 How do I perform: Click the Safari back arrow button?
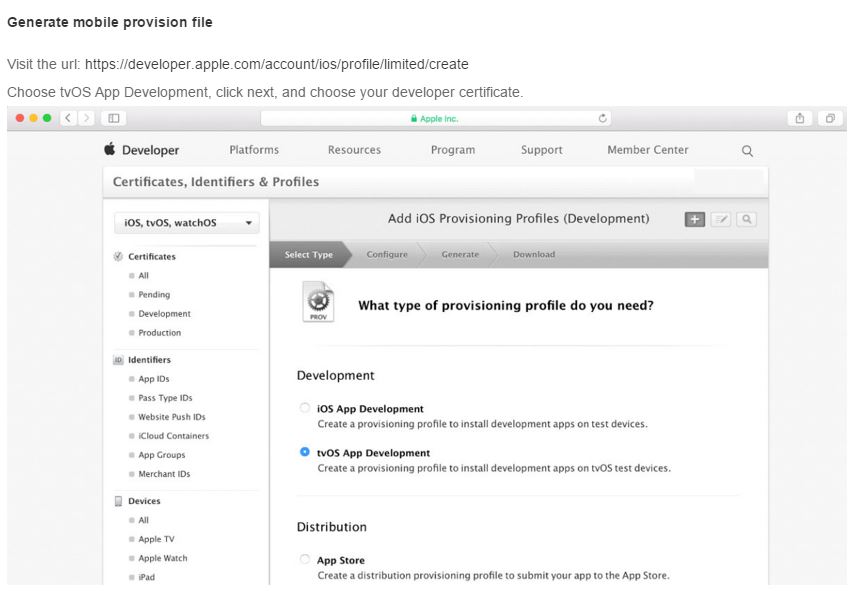(x=68, y=118)
